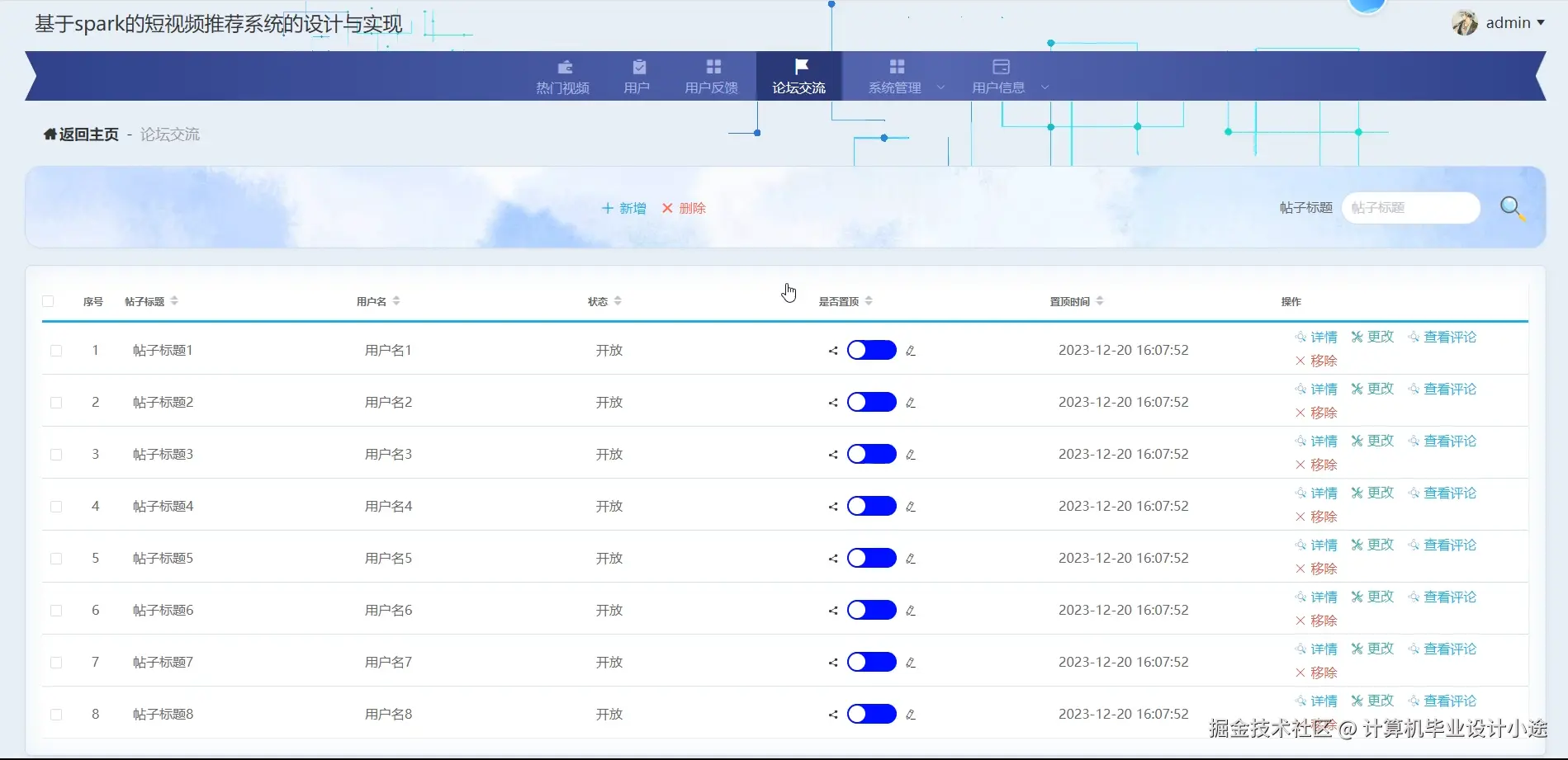
Task: Open 查看评论 for 帖子标题5
Action: [1442, 545]
